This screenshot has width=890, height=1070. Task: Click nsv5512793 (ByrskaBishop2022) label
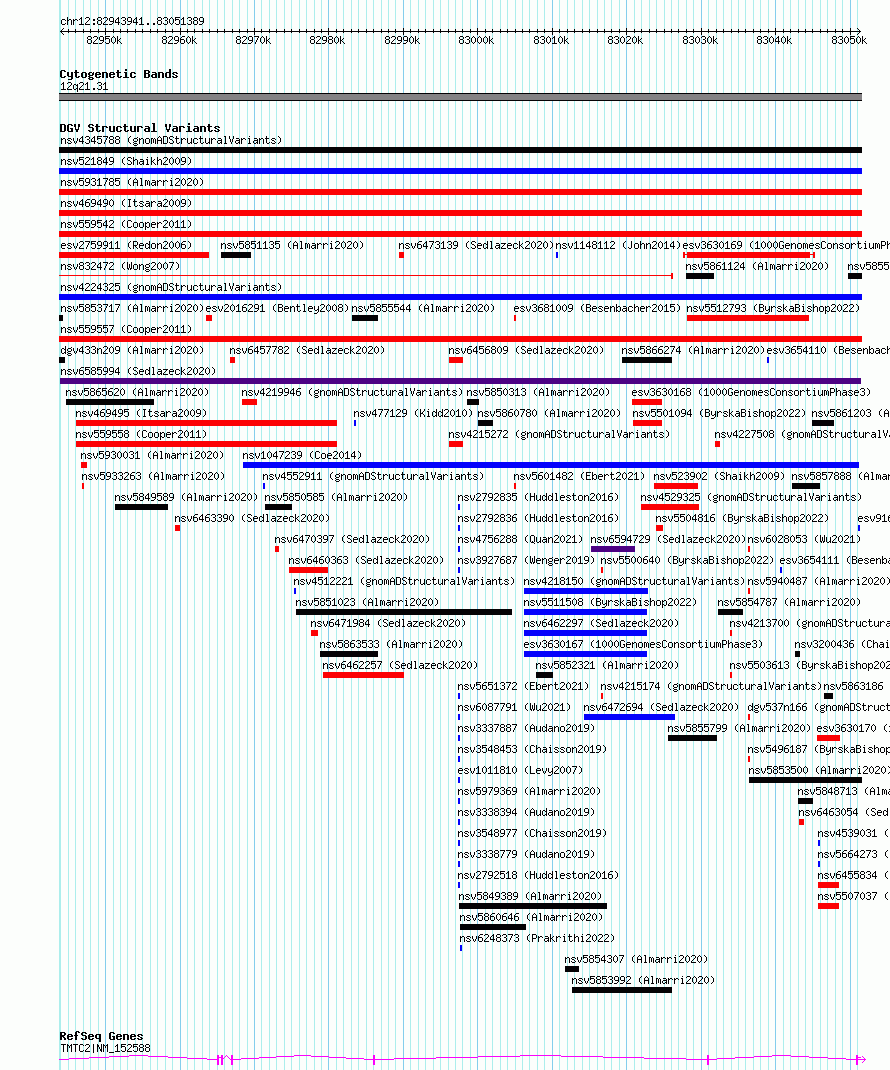pos(773,308)
